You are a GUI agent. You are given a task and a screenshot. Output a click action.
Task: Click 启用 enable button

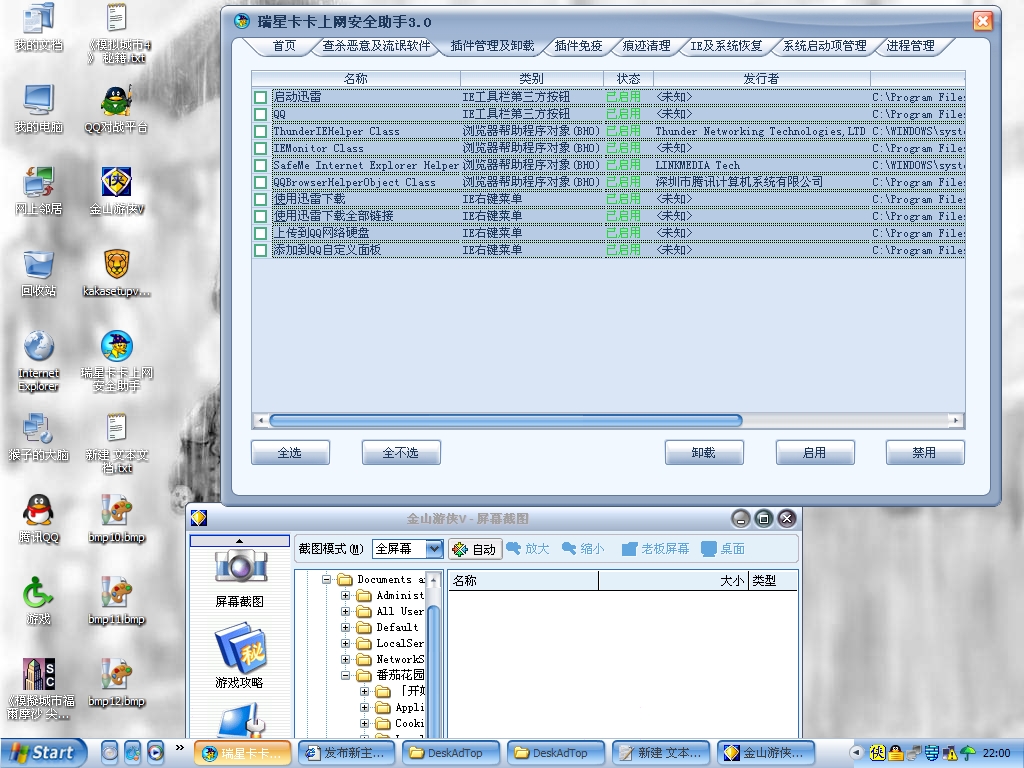pos(815,453)
